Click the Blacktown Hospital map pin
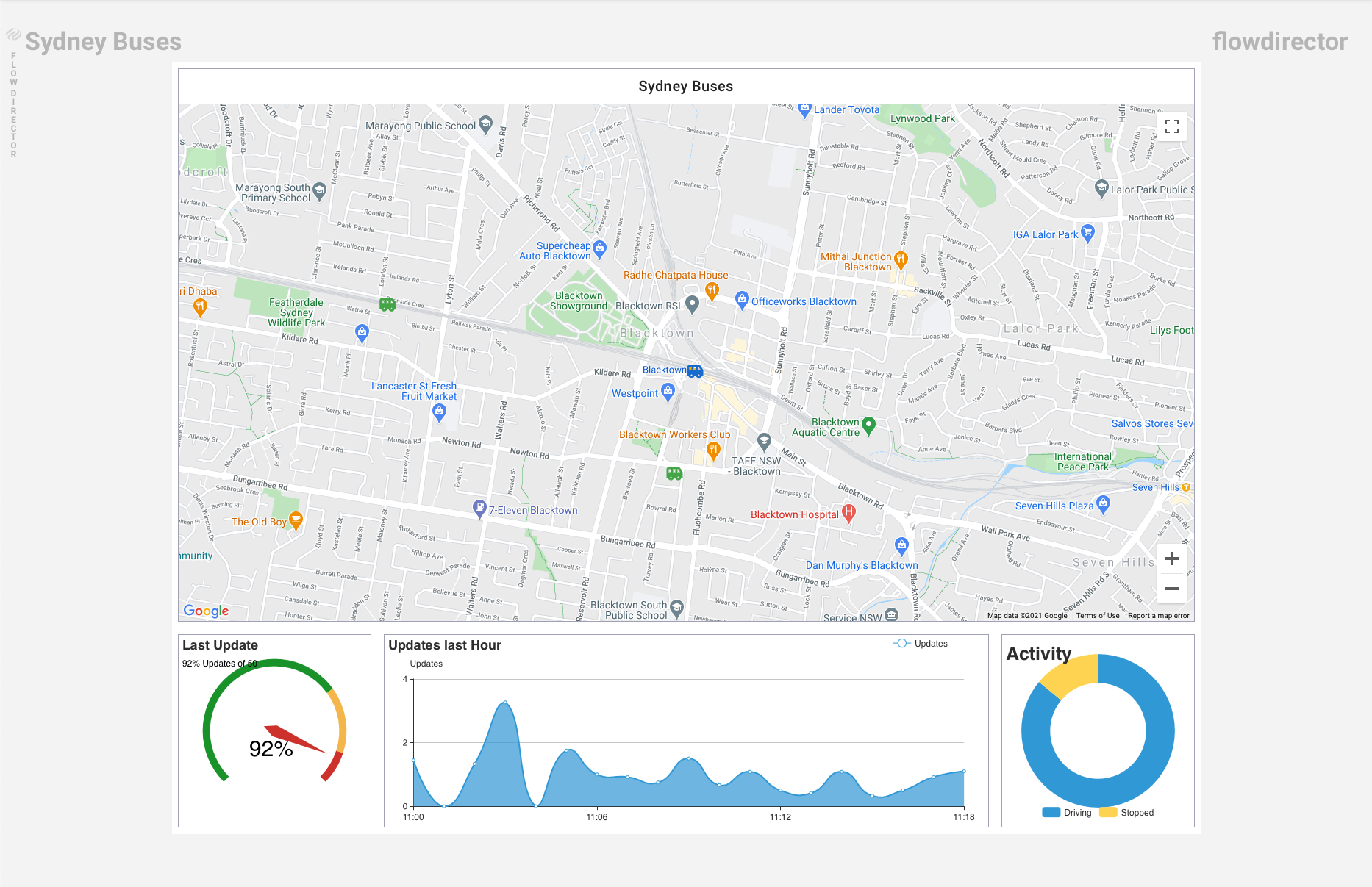 pos(848,513)
